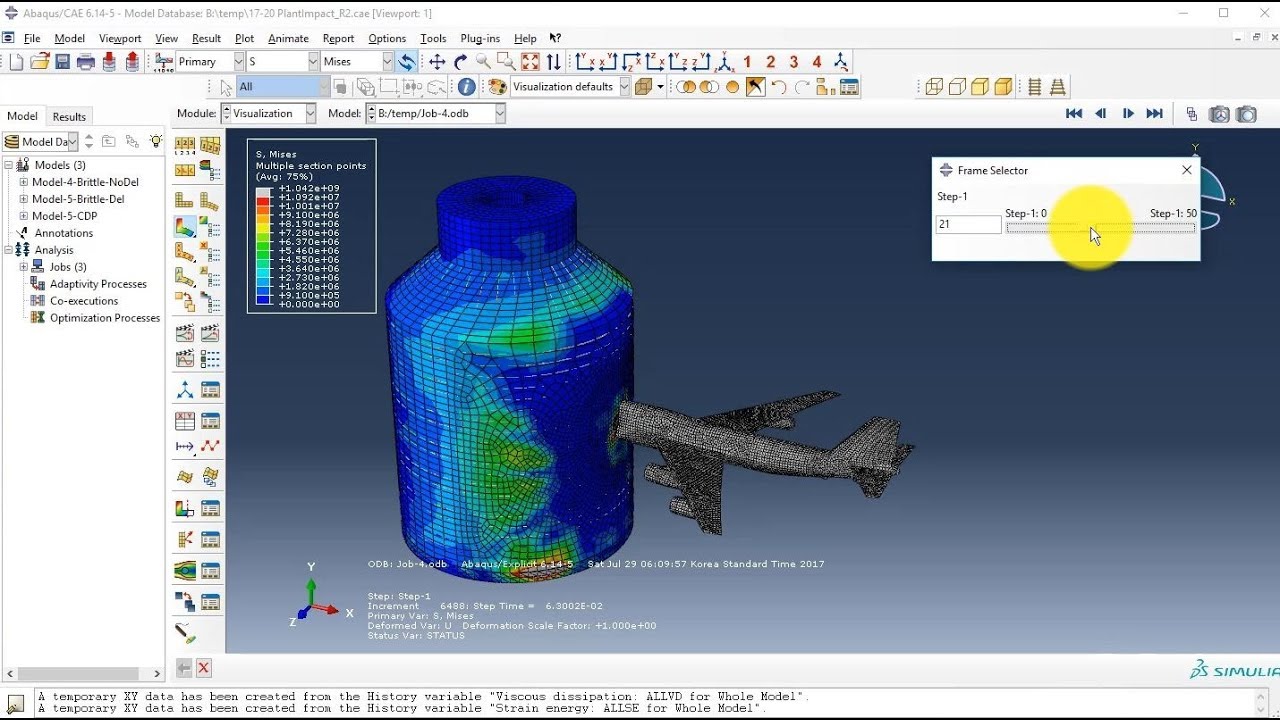Screen dimensions: 1280x720
Task: Click the Frame Selector slider track
Action: pos(1100,228)
